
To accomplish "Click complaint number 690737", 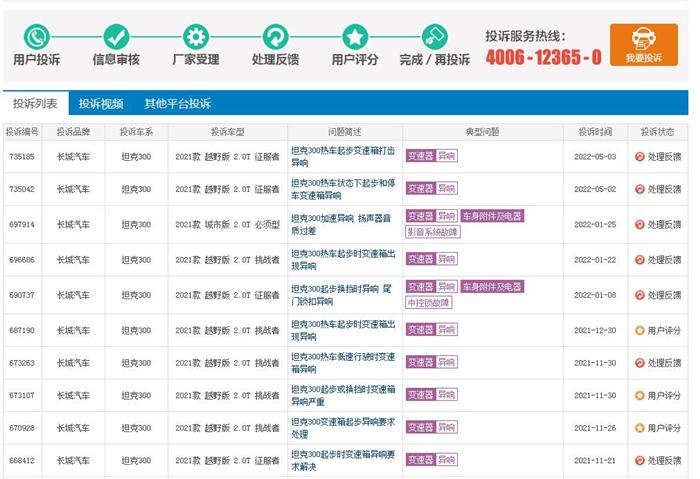I will pyautogui.click(x=22, y=295).
